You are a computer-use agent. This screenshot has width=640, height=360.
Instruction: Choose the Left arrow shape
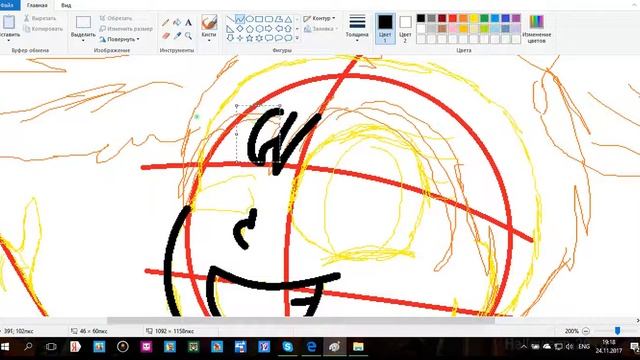click(x=279, y=29)
